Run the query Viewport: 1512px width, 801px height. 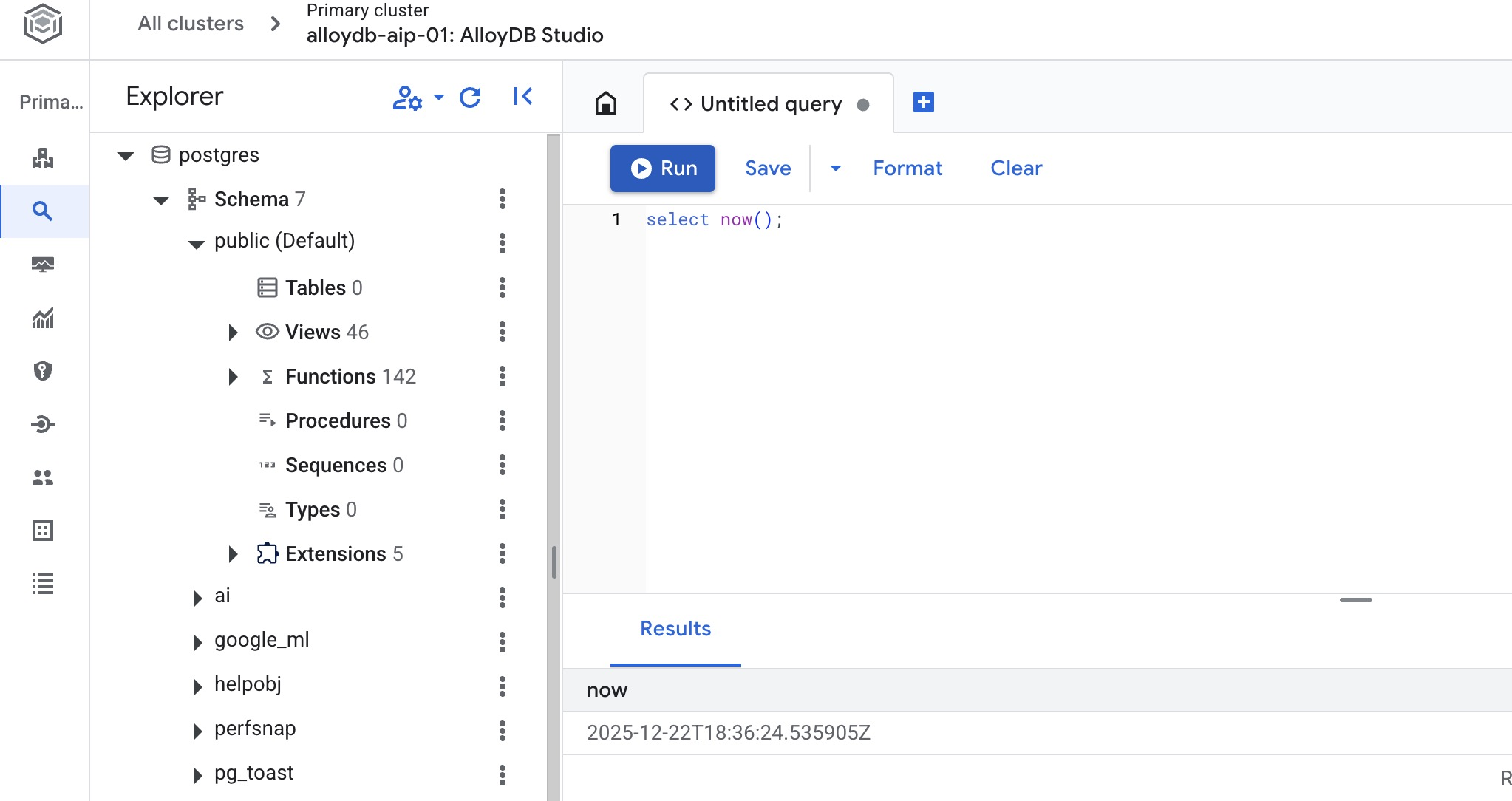pos(663,168)
